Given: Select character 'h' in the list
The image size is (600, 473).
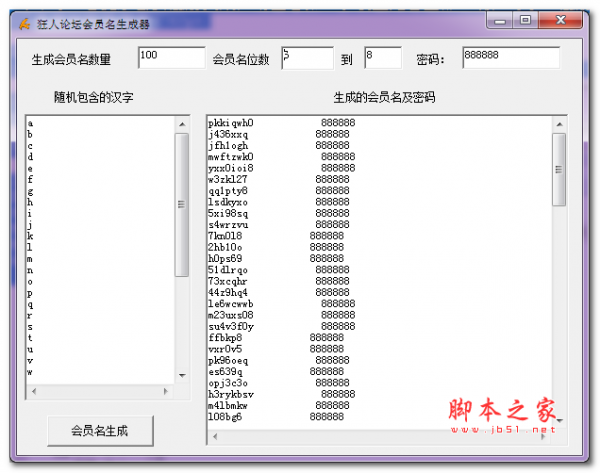Looking at the screenshot, I should [x=30, y=202].
